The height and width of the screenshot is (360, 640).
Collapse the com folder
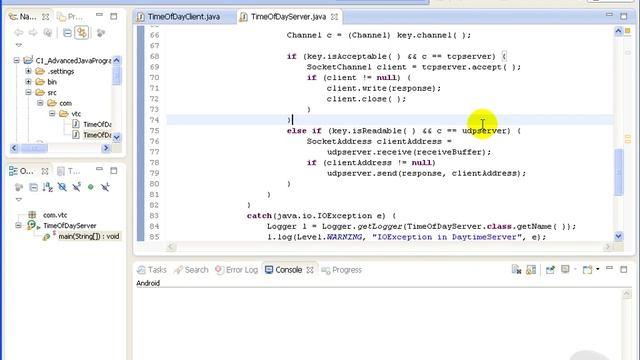pos(40,103)
